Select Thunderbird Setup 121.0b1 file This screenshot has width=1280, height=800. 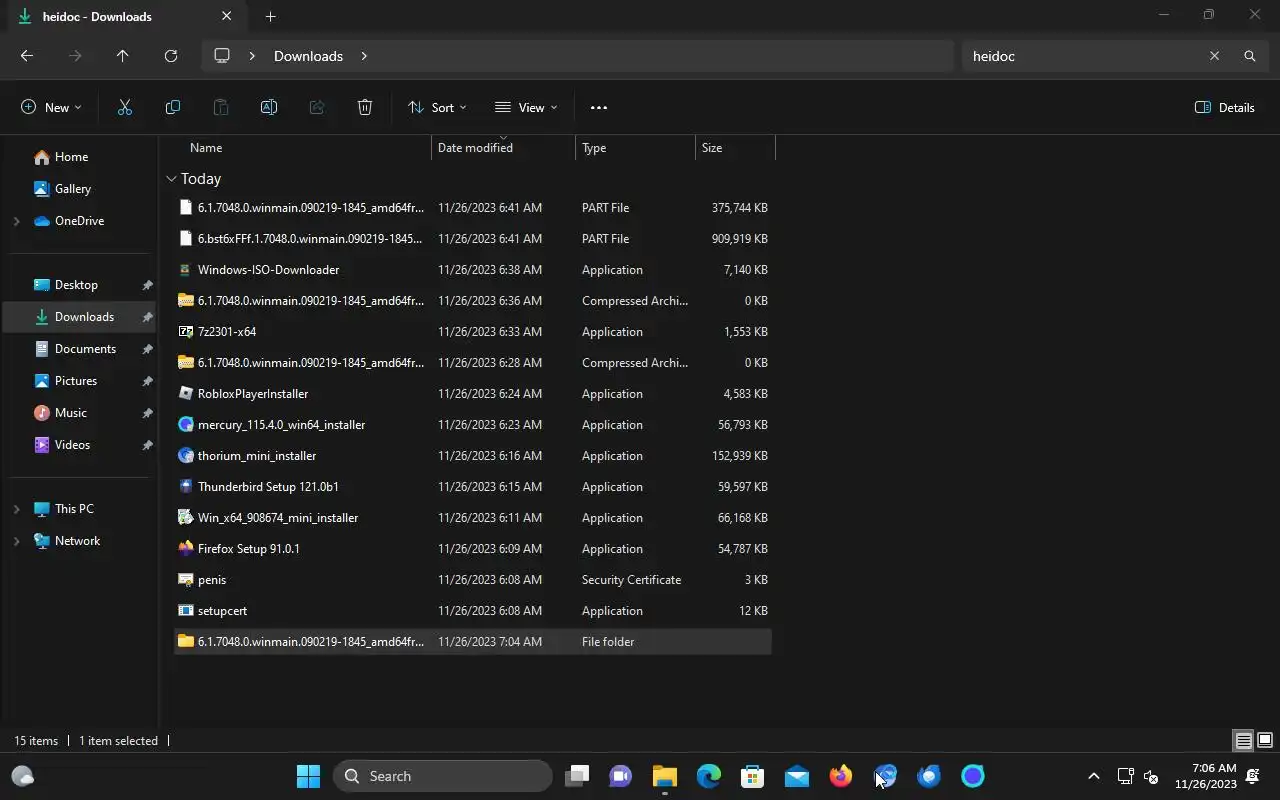click(472, 487)
